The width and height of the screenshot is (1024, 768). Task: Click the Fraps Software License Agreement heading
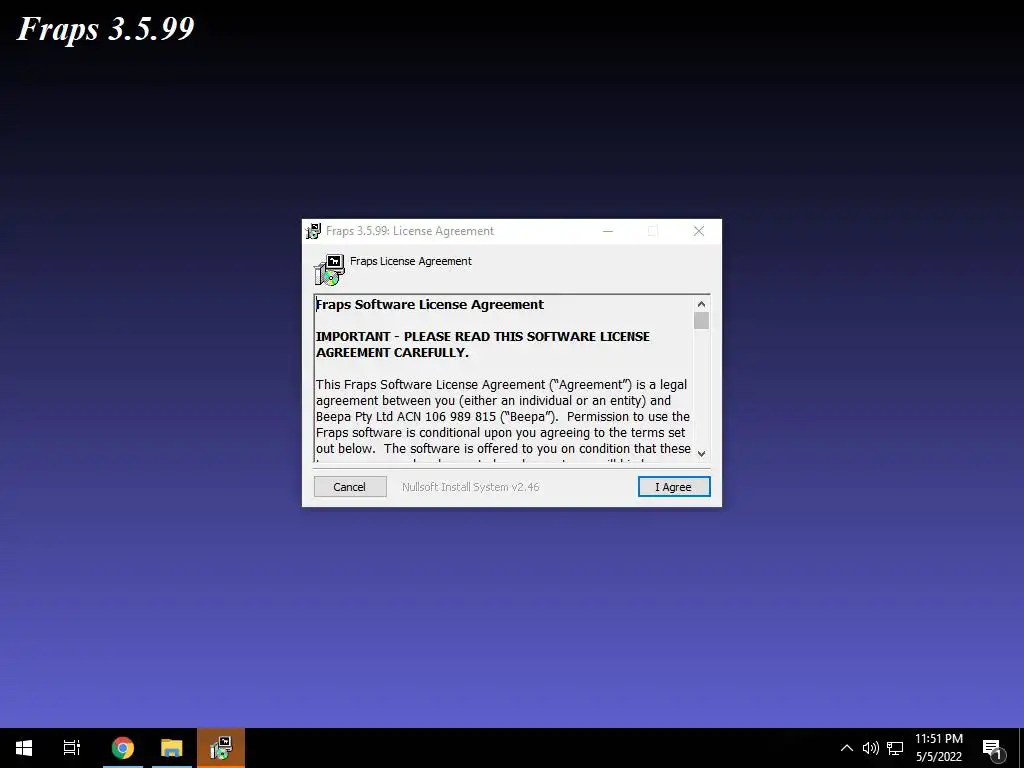pyautogui.click(x=430, y=304)
